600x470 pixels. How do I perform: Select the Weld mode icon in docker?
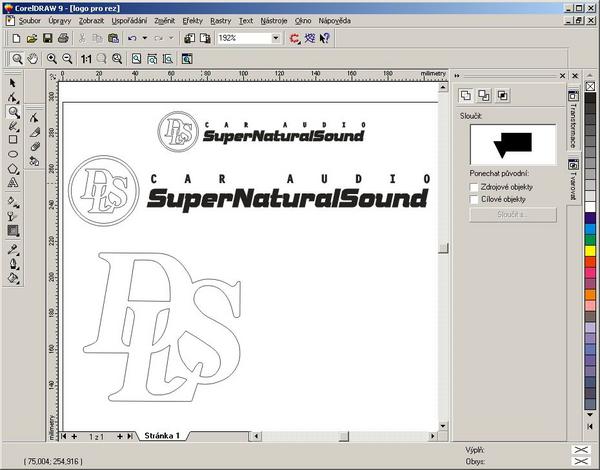(466, 95)
